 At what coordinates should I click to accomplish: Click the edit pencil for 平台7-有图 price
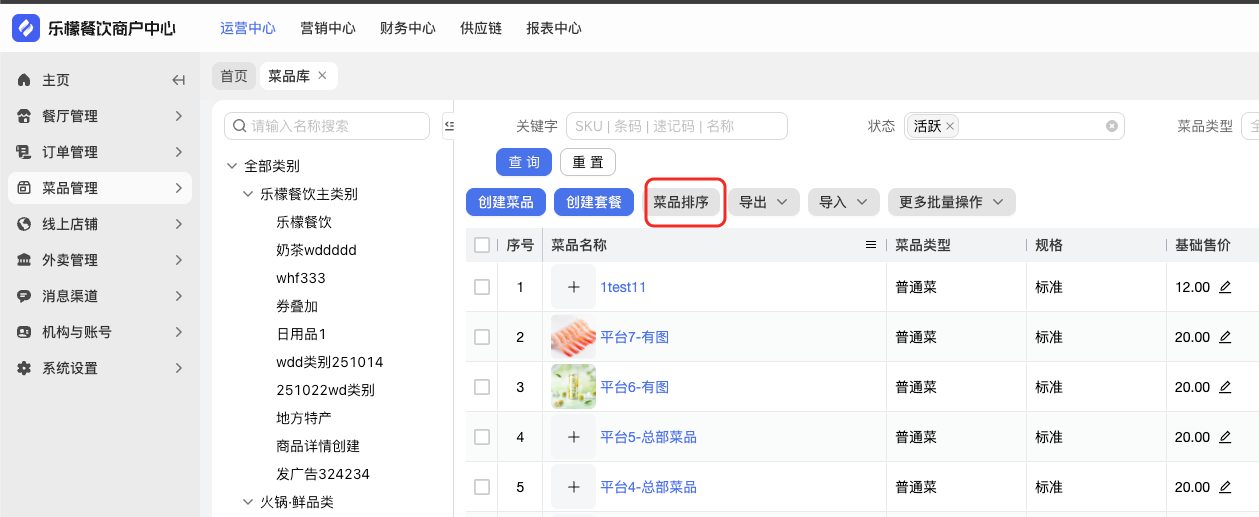point(1225,337)
